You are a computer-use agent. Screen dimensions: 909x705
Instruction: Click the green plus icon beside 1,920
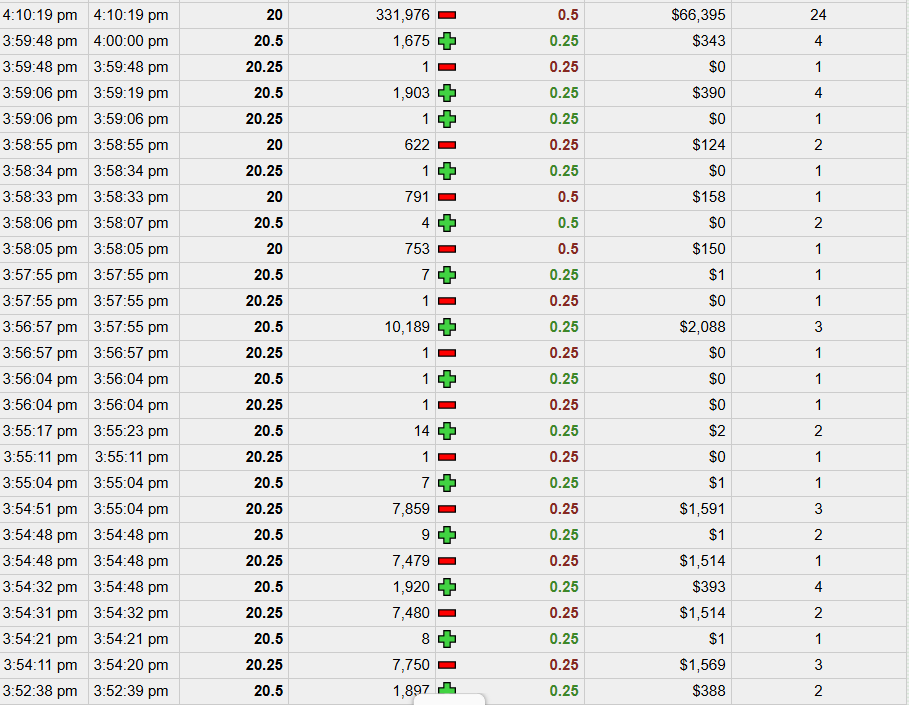(x=447, y=587)
